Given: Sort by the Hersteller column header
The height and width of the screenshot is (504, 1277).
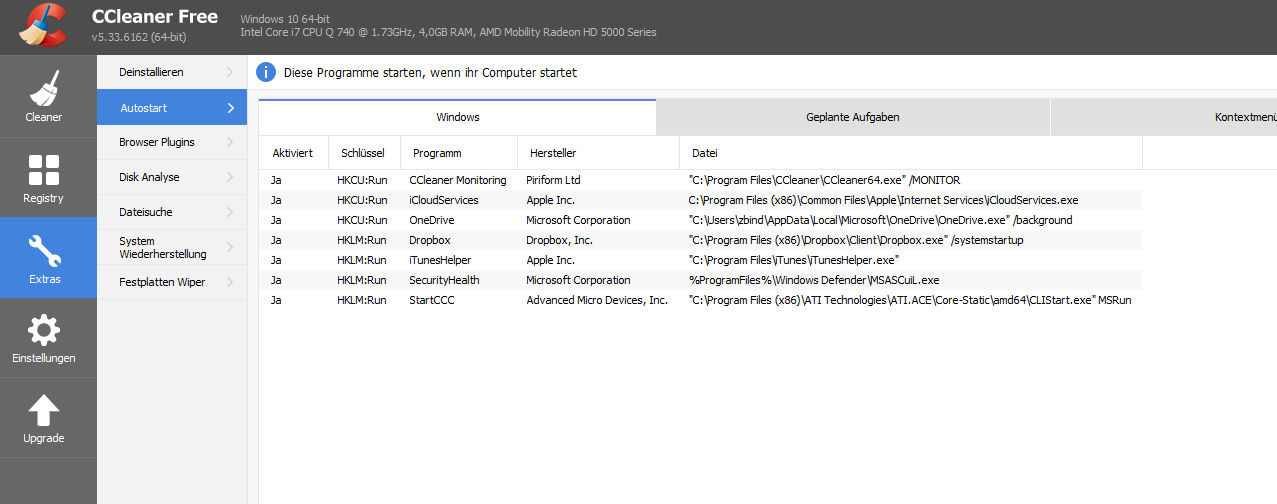Looking at the screenshot, I should coord(598,153).
